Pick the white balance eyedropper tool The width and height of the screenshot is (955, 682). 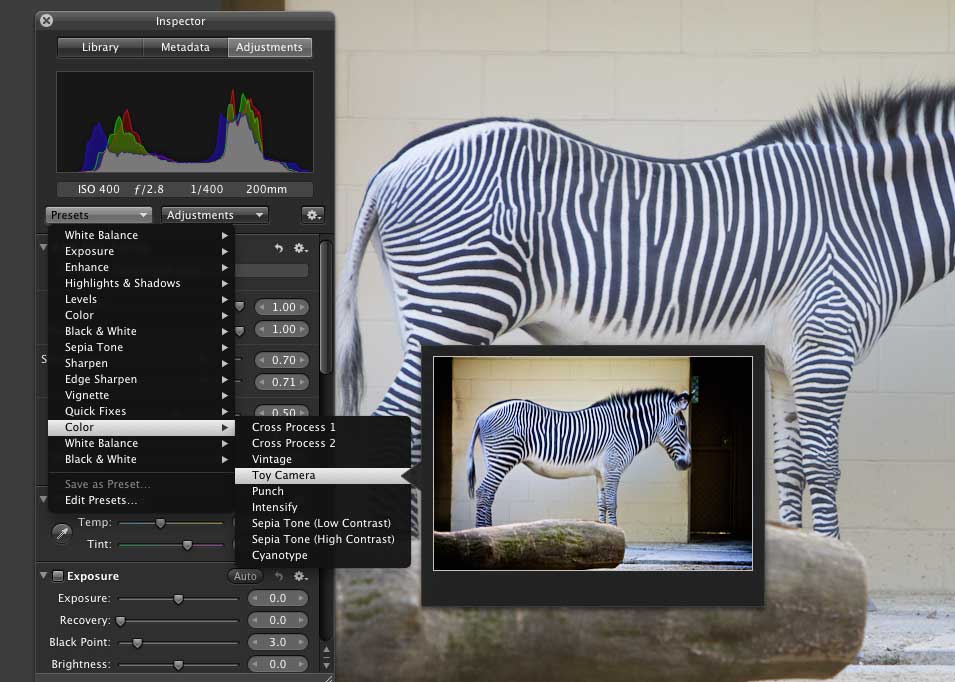click(x=62, y=533)
